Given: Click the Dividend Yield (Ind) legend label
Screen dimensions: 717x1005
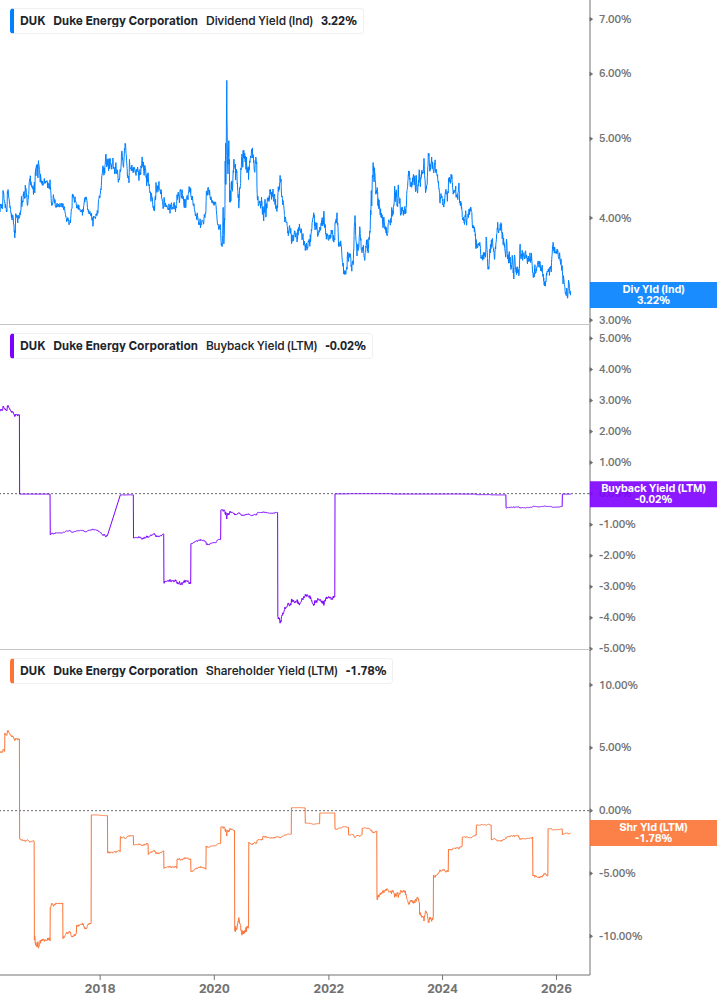Looking at the screenshot, I should [259, 21].
